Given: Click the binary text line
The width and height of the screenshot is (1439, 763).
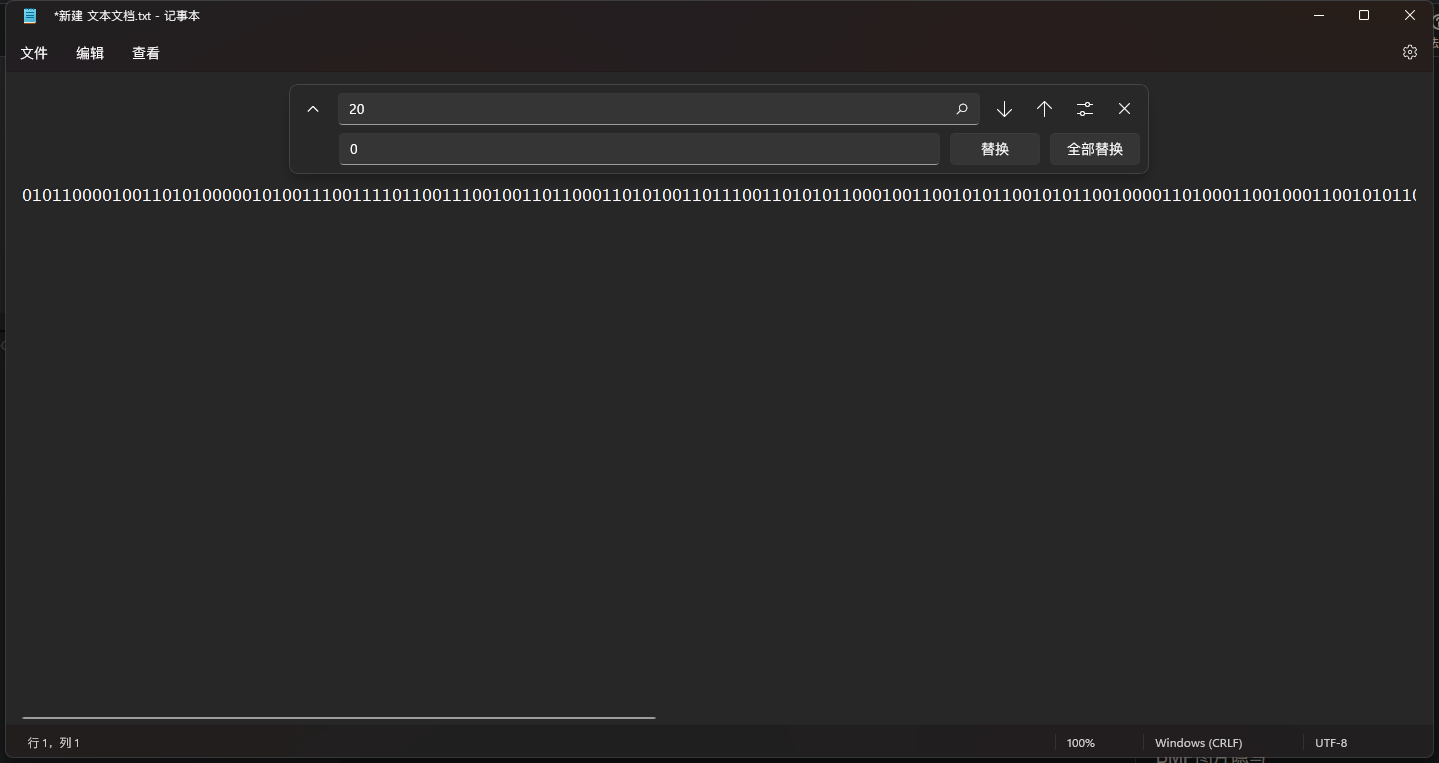Looking at the screenshot, I should [x=719, y=195].
